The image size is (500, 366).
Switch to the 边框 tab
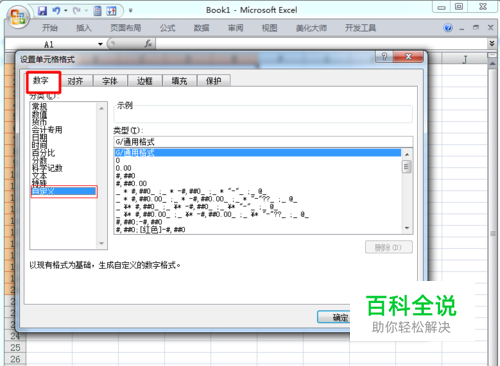[x=145, y=81]
